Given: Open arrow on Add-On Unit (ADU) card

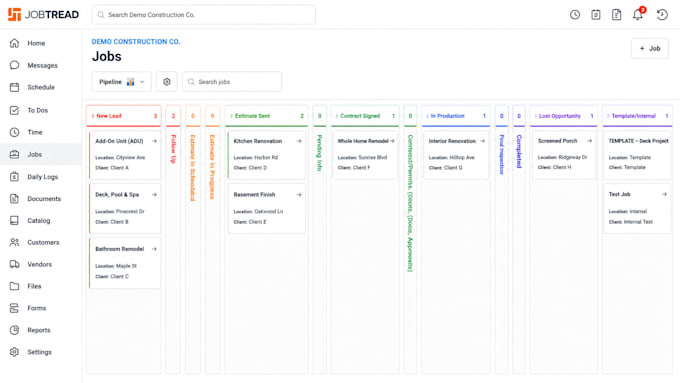Looking at the screenshot, I should point(154,141).
